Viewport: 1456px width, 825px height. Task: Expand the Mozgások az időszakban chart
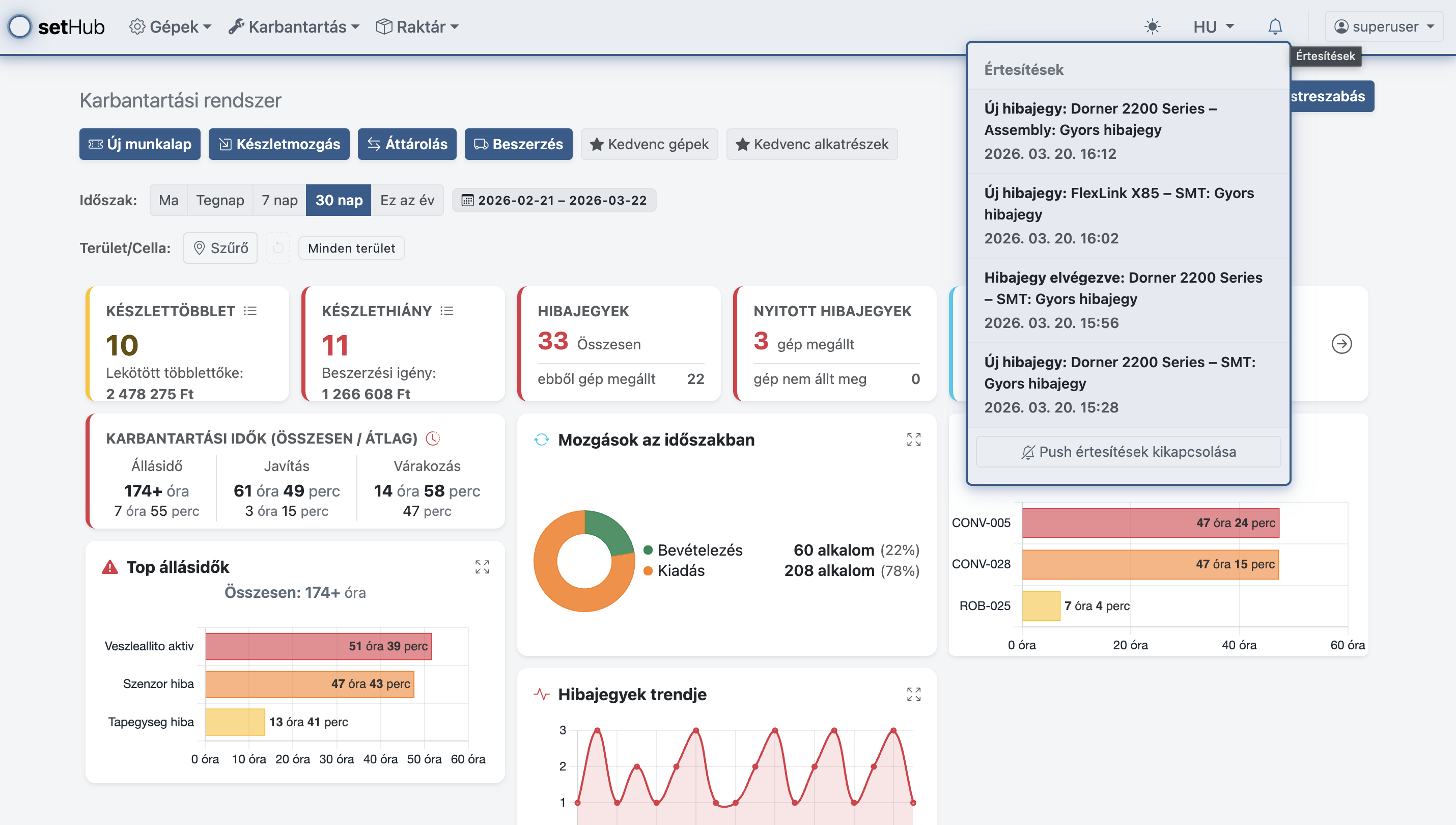913,439
